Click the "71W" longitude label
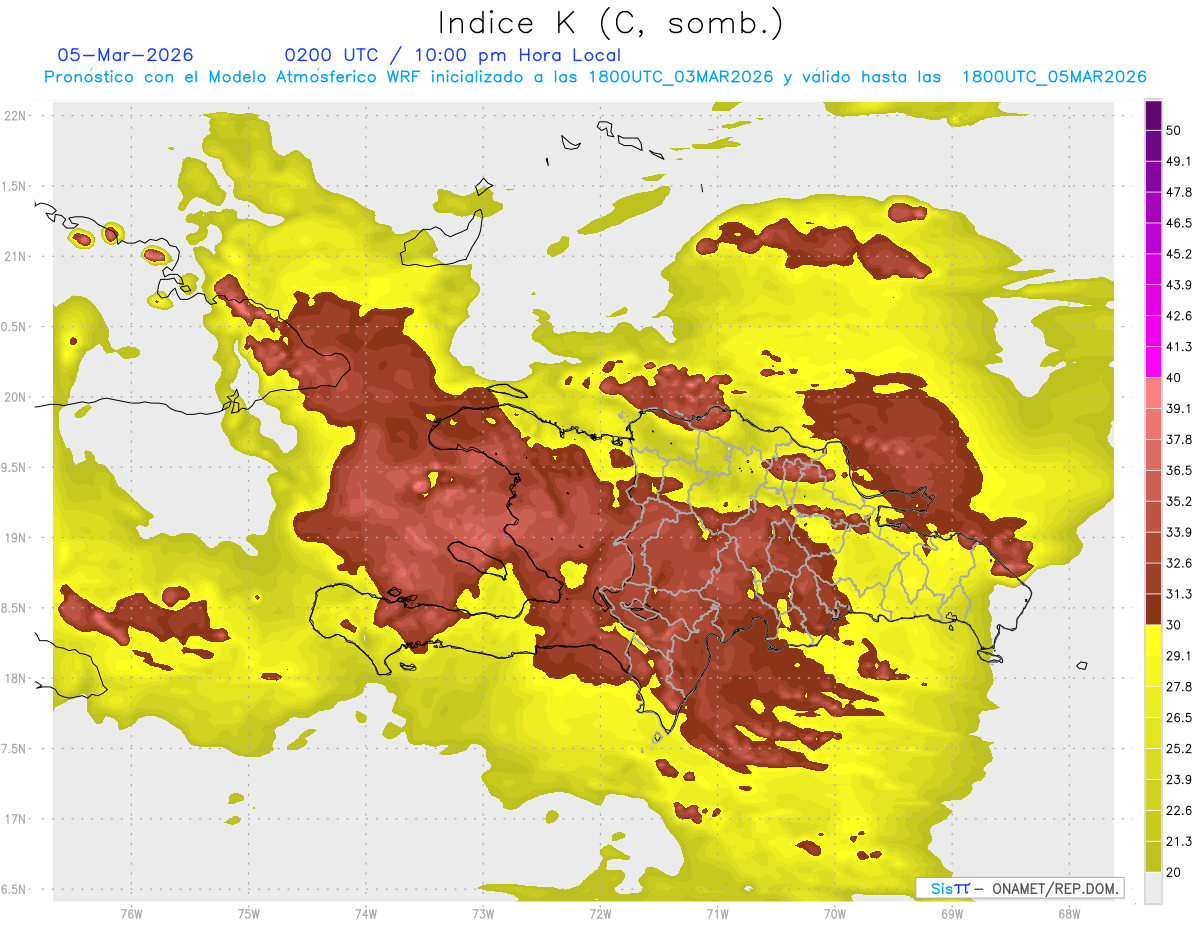 click(717, 913)
